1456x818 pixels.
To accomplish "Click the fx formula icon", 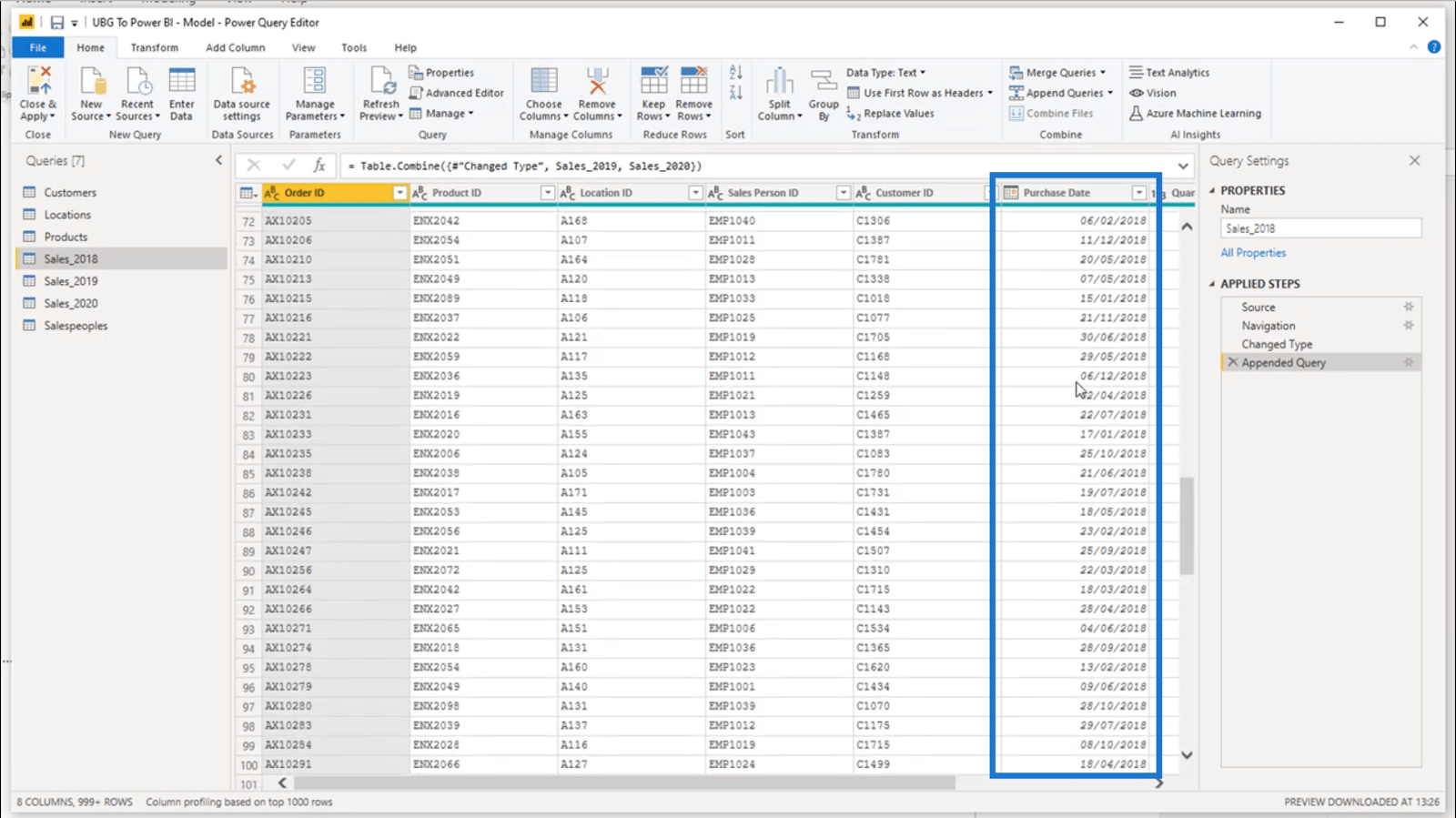I will [x=319, y=166].
